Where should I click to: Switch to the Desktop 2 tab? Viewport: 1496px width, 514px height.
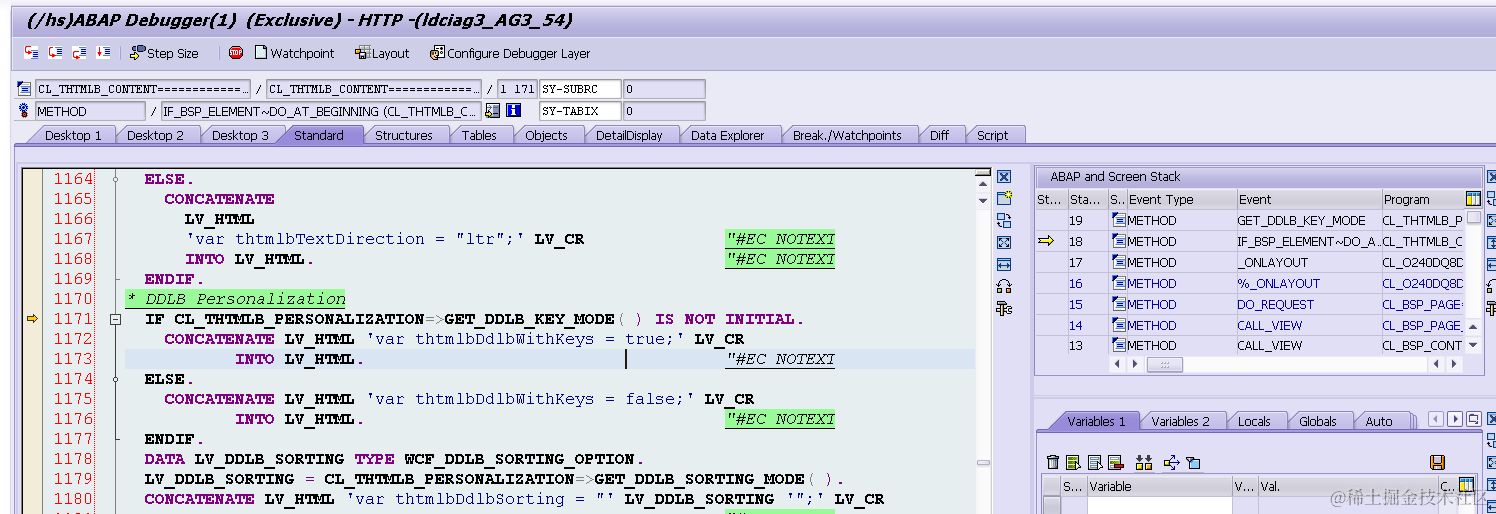click(x=156, y=135)
